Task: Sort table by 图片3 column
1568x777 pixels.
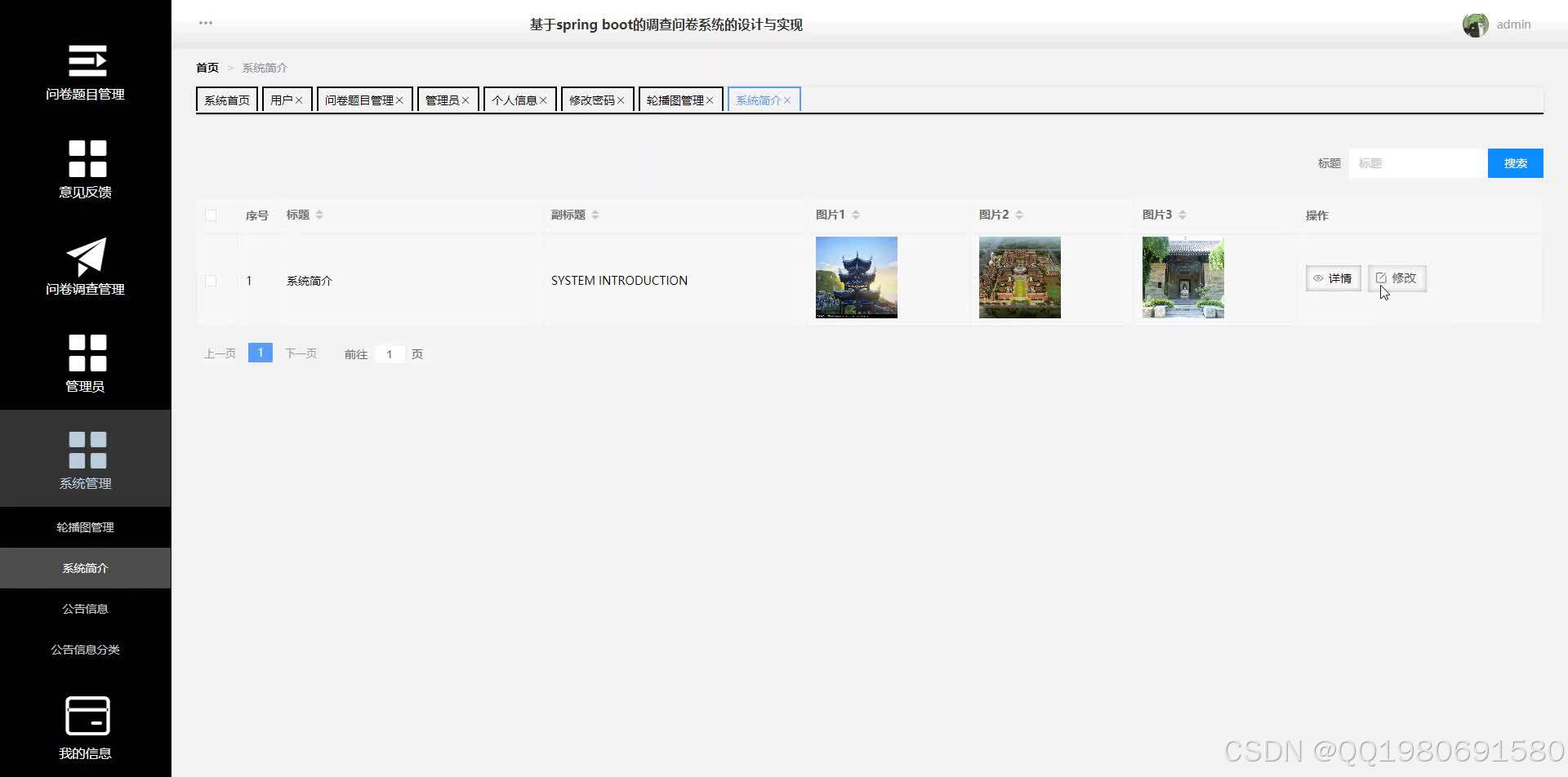Action: coord(1183,215)
